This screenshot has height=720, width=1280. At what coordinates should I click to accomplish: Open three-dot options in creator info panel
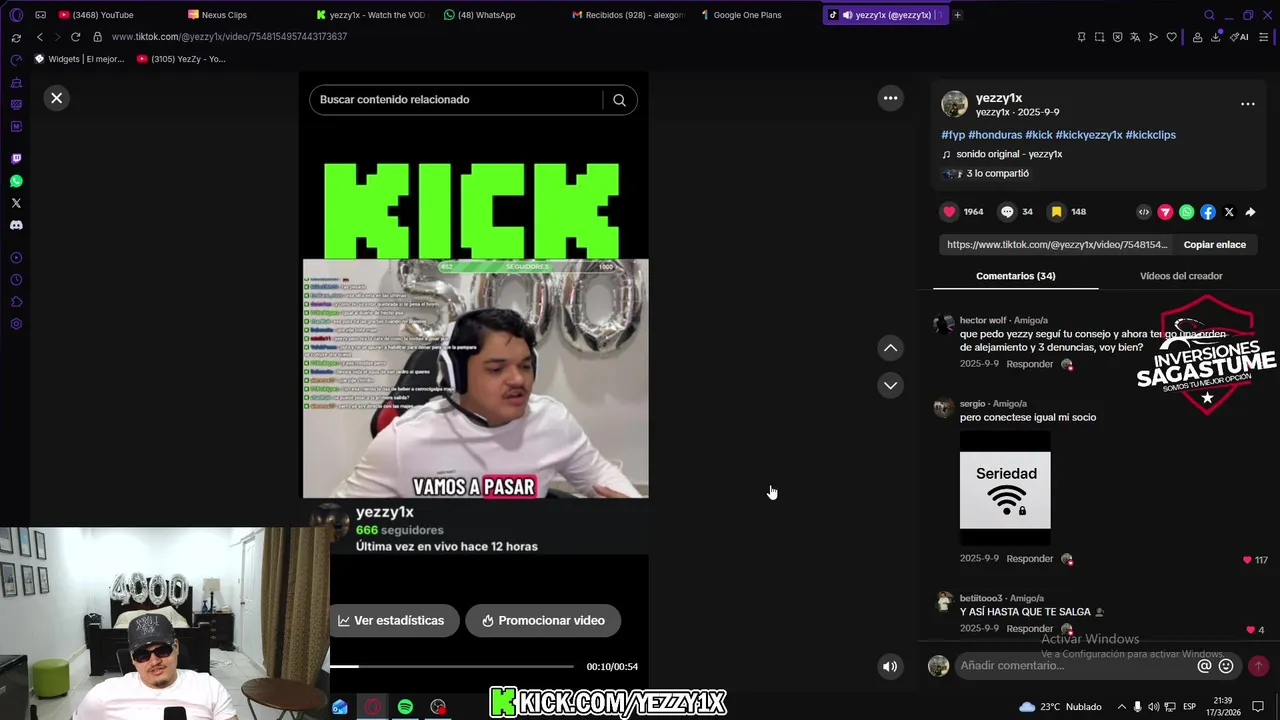pos(1248,104)
